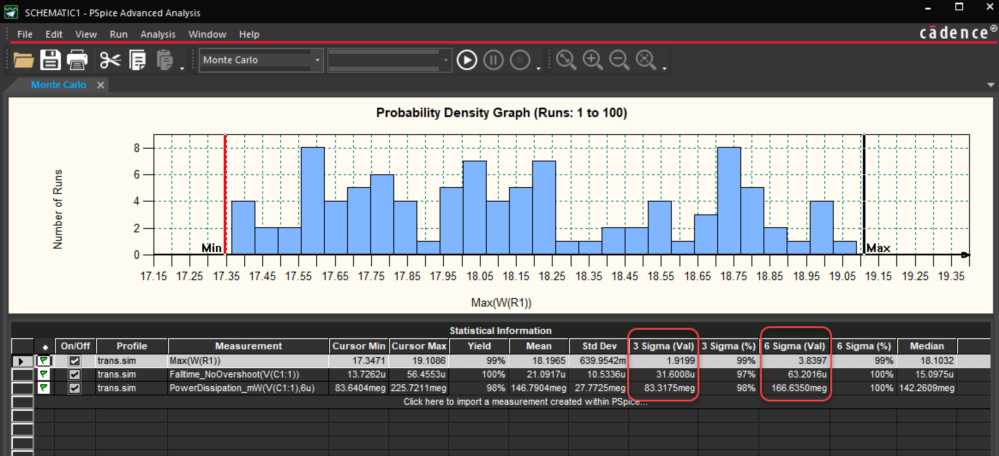Open the File menu
999x456 pixels.
click(25, 34)
